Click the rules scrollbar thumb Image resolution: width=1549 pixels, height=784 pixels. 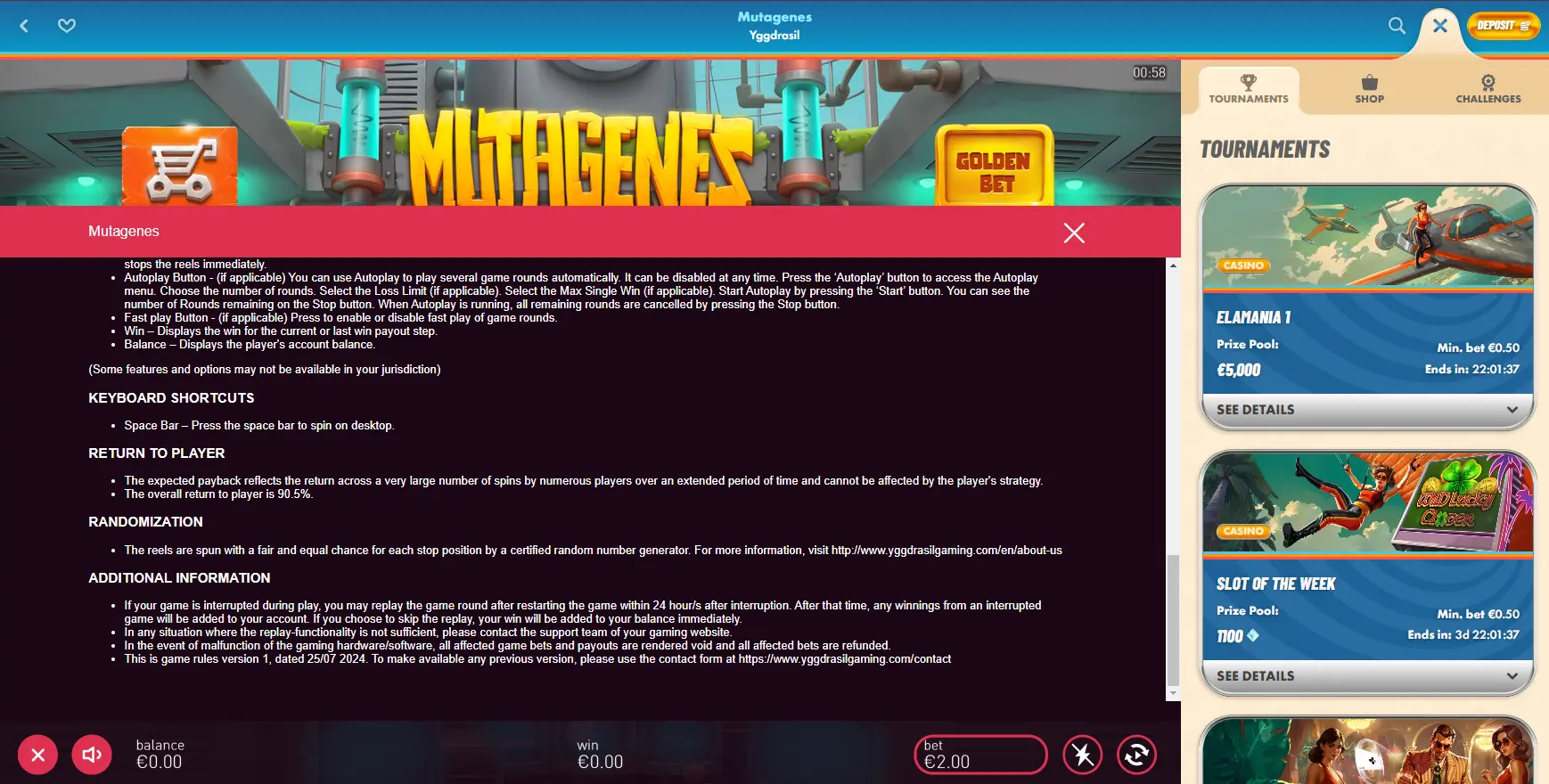pos(1173,620)
